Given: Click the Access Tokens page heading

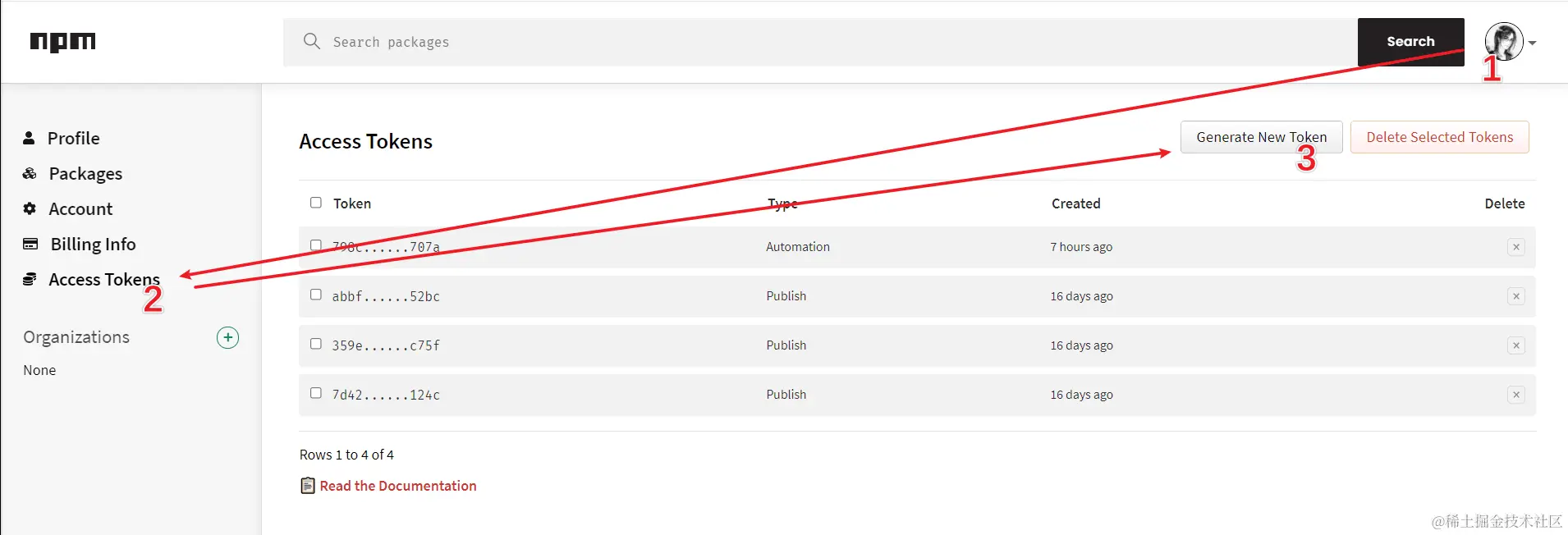Looking at the screenshot, I should (x=365, y=141).
